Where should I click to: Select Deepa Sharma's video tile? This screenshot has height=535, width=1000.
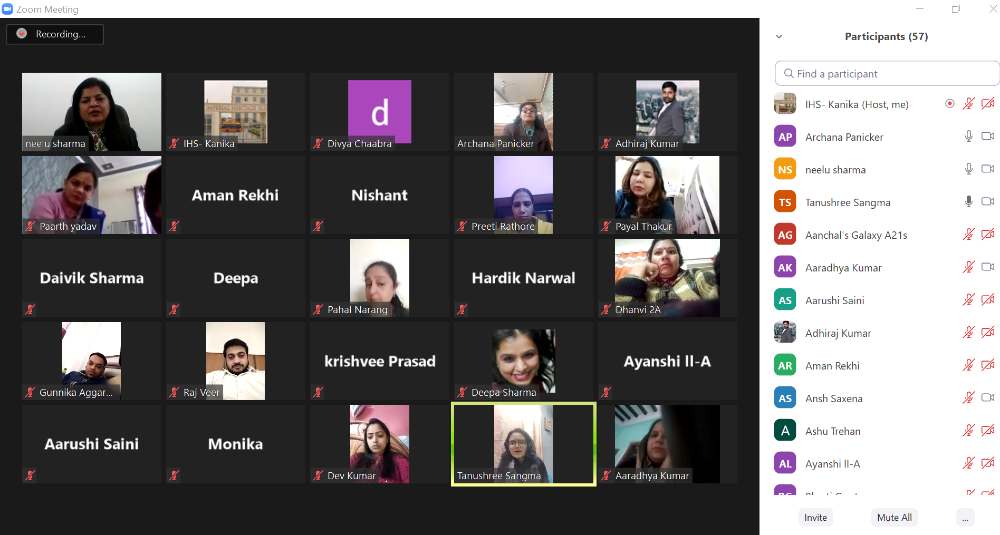point(524,361)
